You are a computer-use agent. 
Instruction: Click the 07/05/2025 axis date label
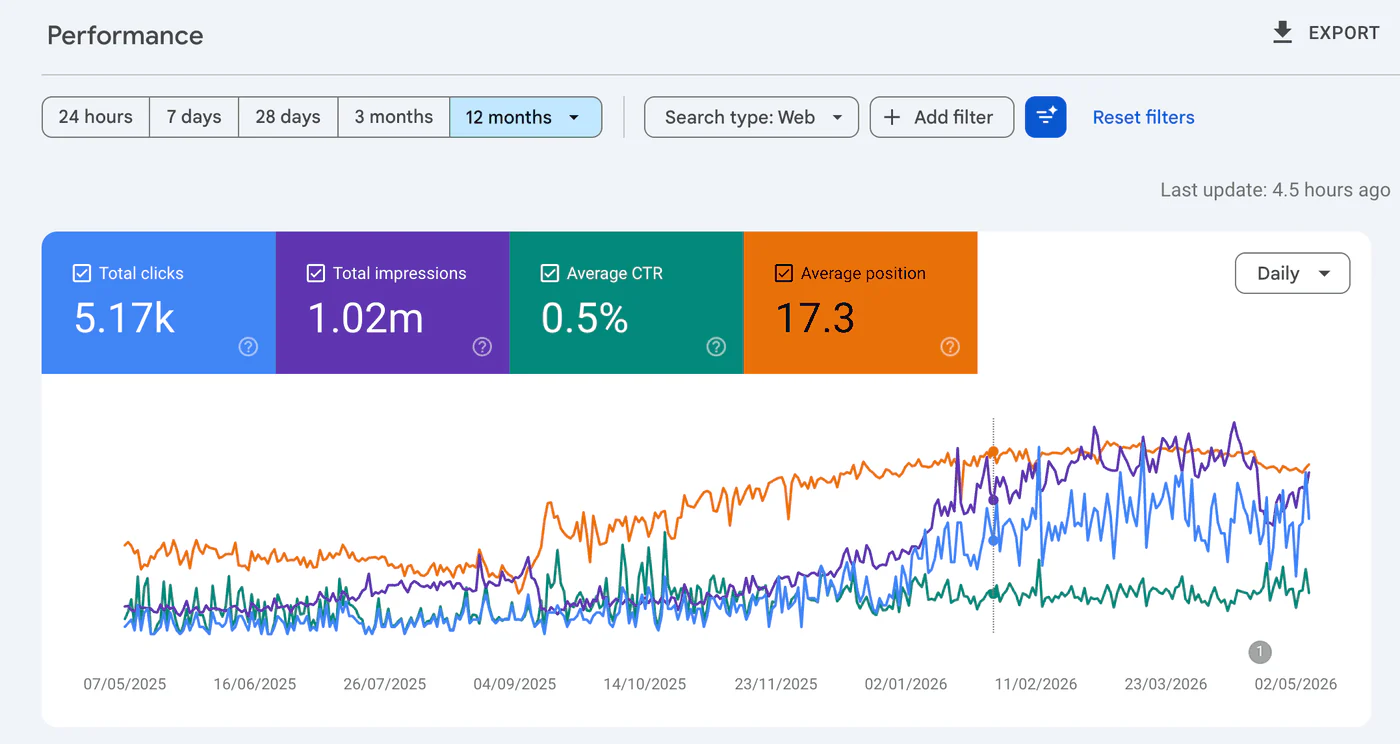click(x=125, y=684)
